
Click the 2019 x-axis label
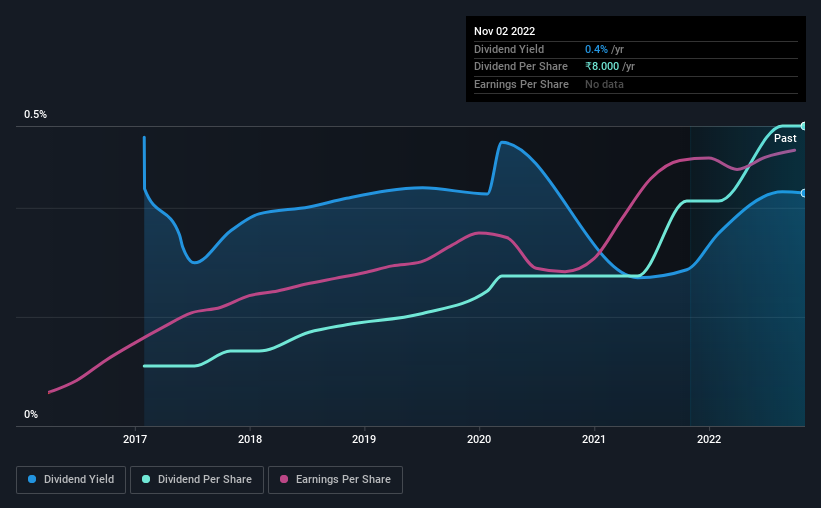click(x=364, y=439)
